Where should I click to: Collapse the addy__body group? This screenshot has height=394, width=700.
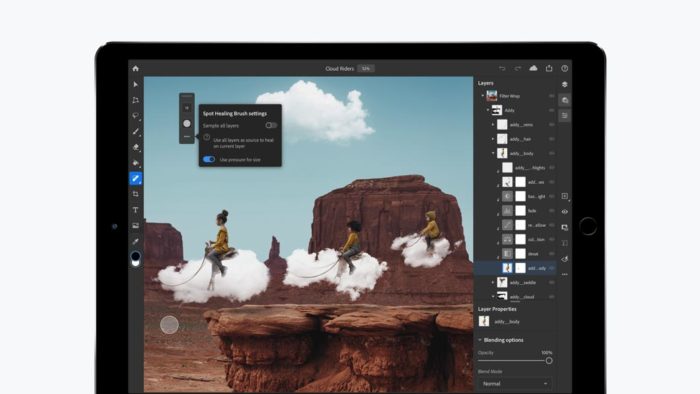coord(493,153)
